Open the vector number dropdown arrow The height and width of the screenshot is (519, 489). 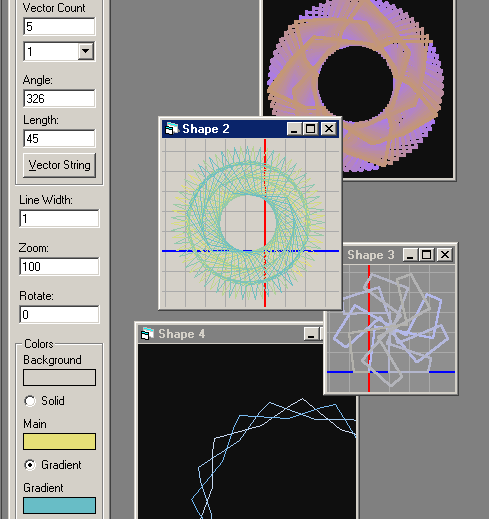point(86,51)
